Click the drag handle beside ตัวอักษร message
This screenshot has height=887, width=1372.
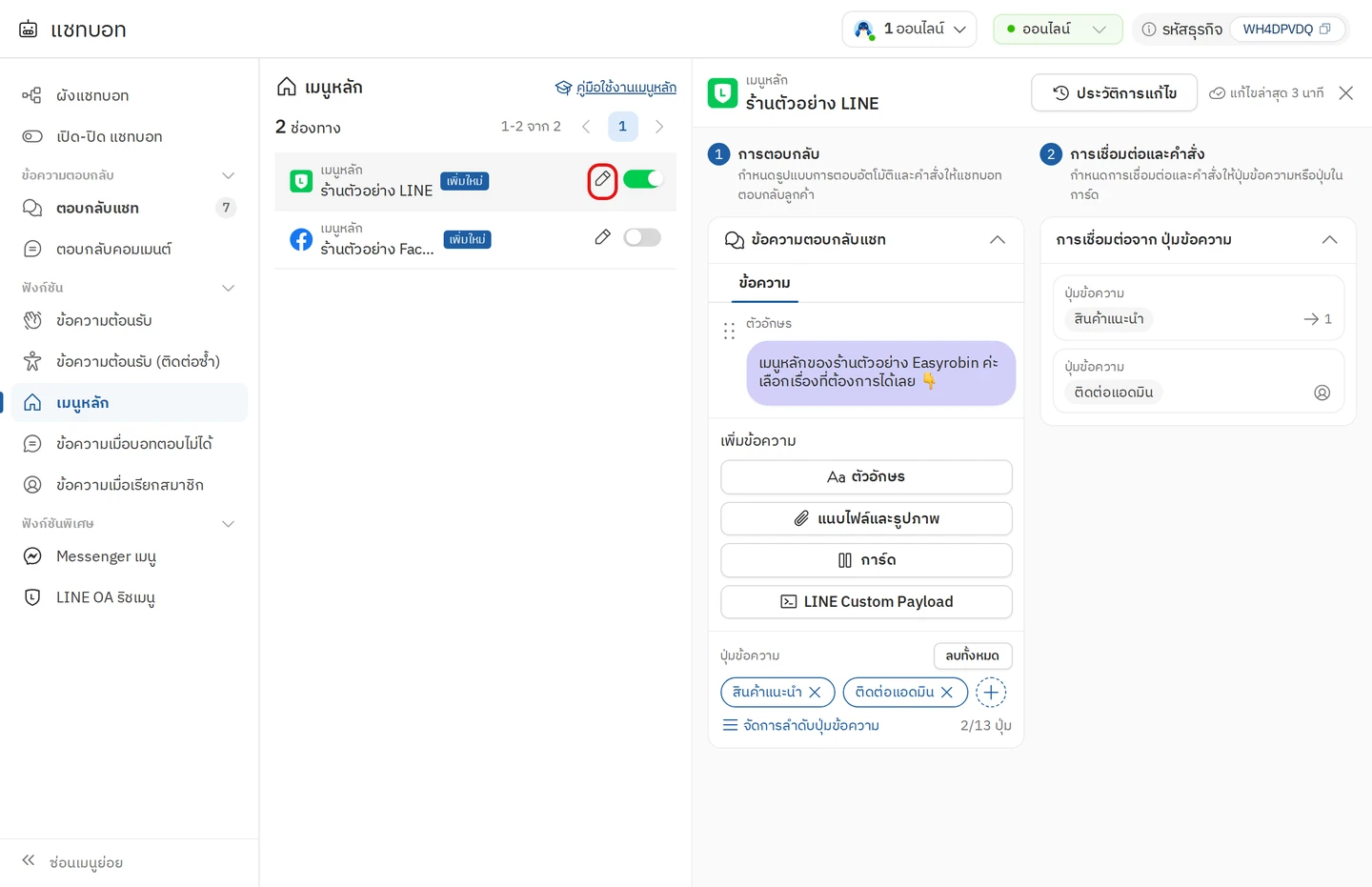point(729,332)
